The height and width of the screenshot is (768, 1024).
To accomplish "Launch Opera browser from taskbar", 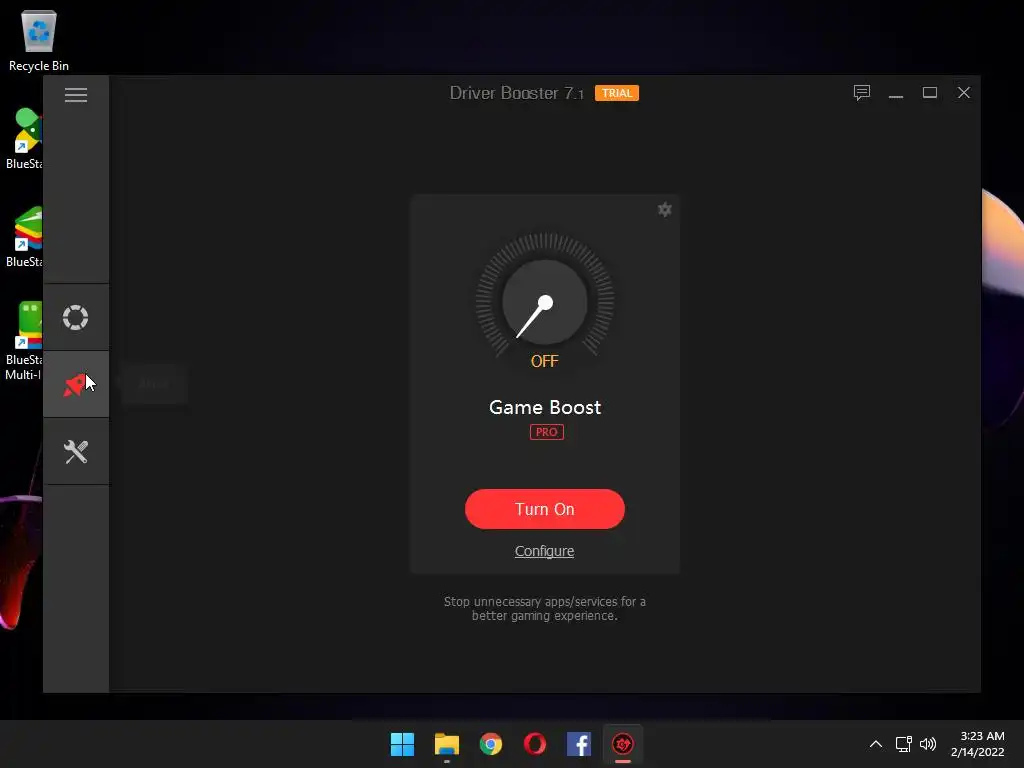I will pyautogui.click(x=535, y=744).
